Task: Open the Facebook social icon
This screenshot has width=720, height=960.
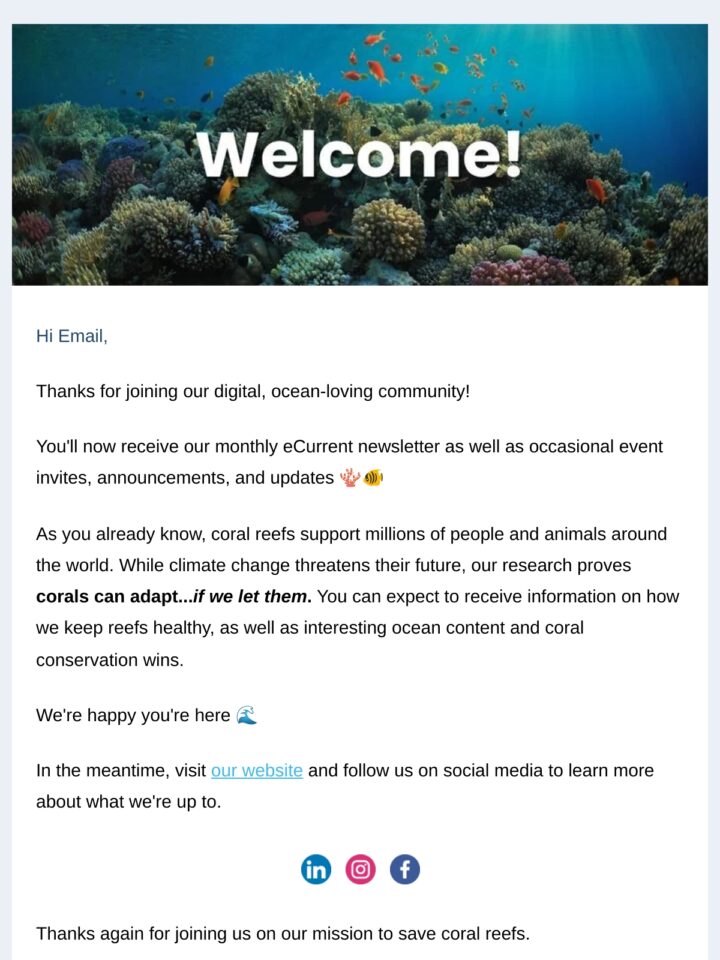Action: pyautogui.click(x=405, y=869)
